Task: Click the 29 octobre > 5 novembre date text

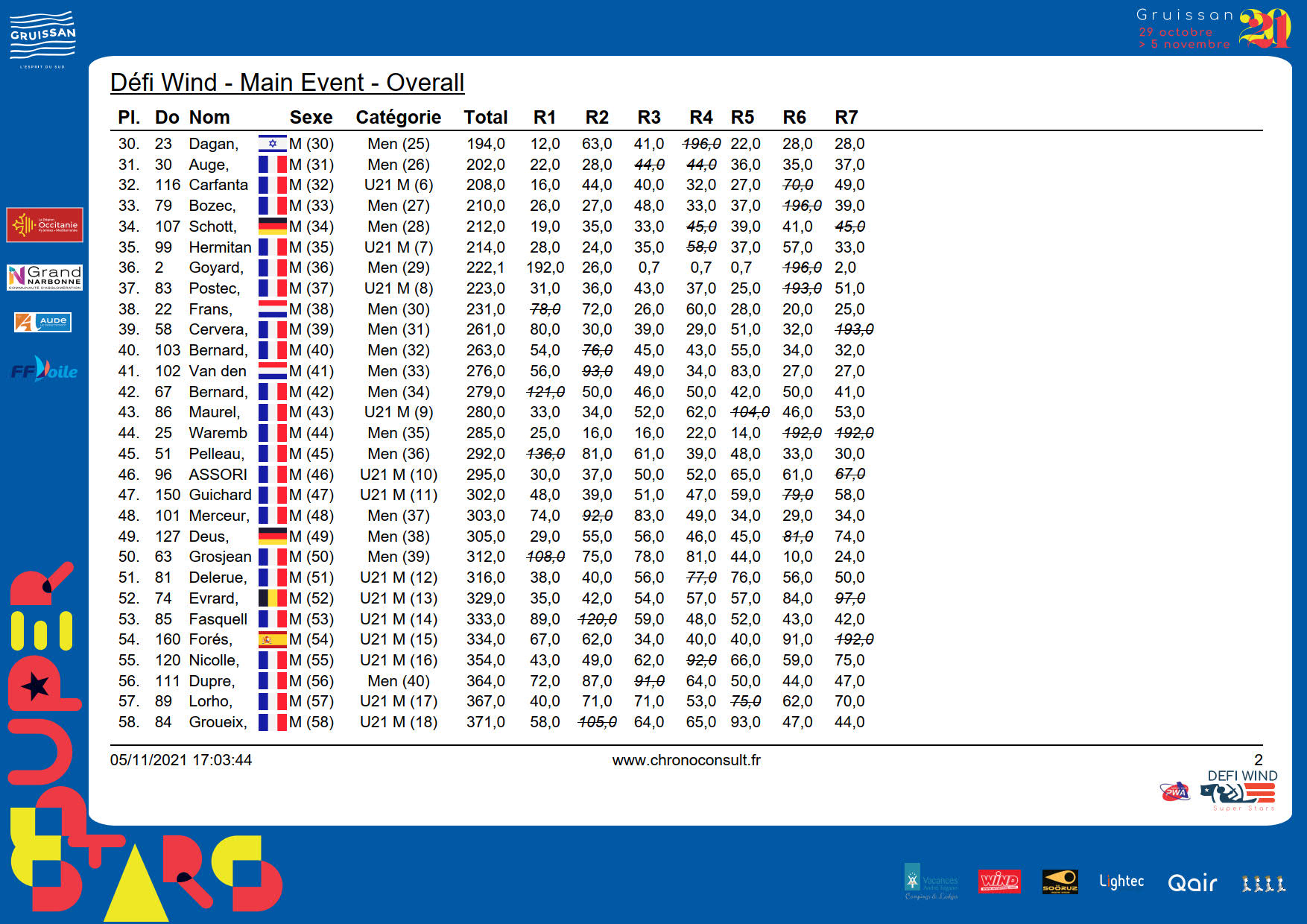Action: pyautogui.click(x=1184, y=38)
